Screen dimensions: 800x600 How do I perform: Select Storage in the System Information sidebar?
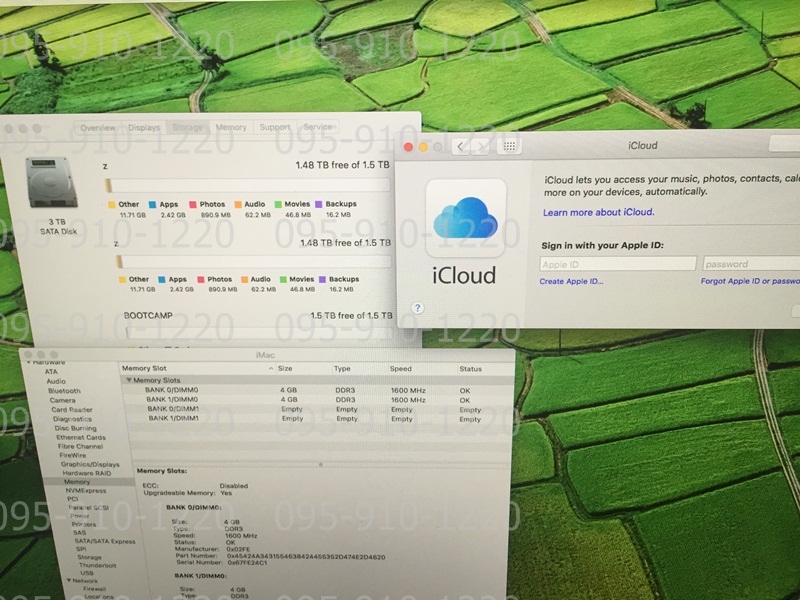89,557
